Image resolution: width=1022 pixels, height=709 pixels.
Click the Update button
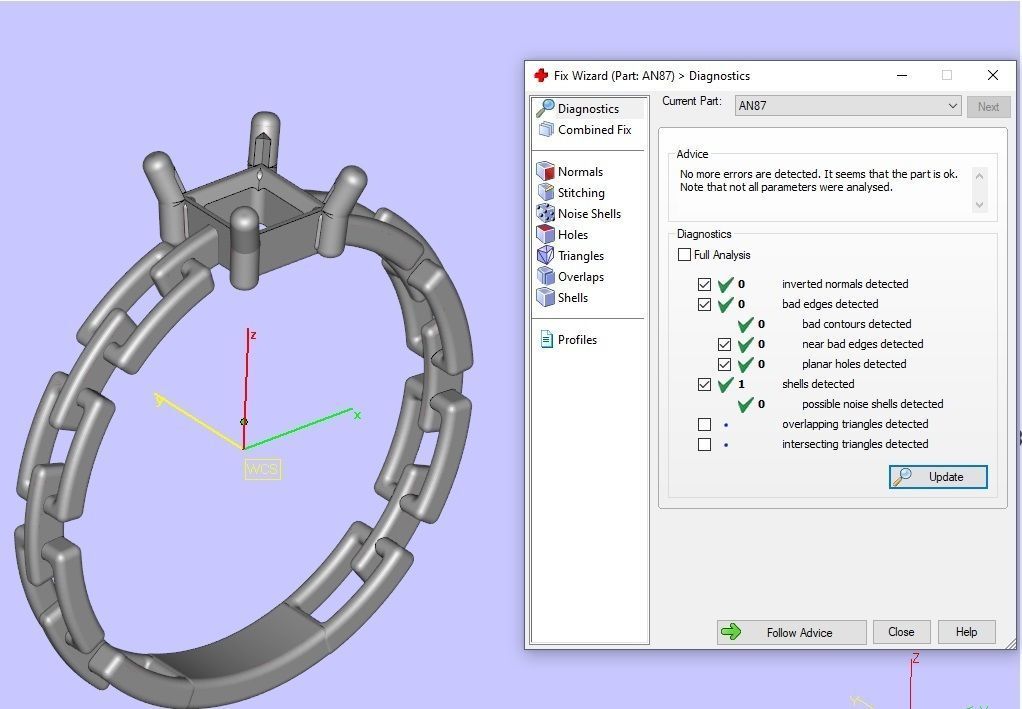(x=938, y=477)
